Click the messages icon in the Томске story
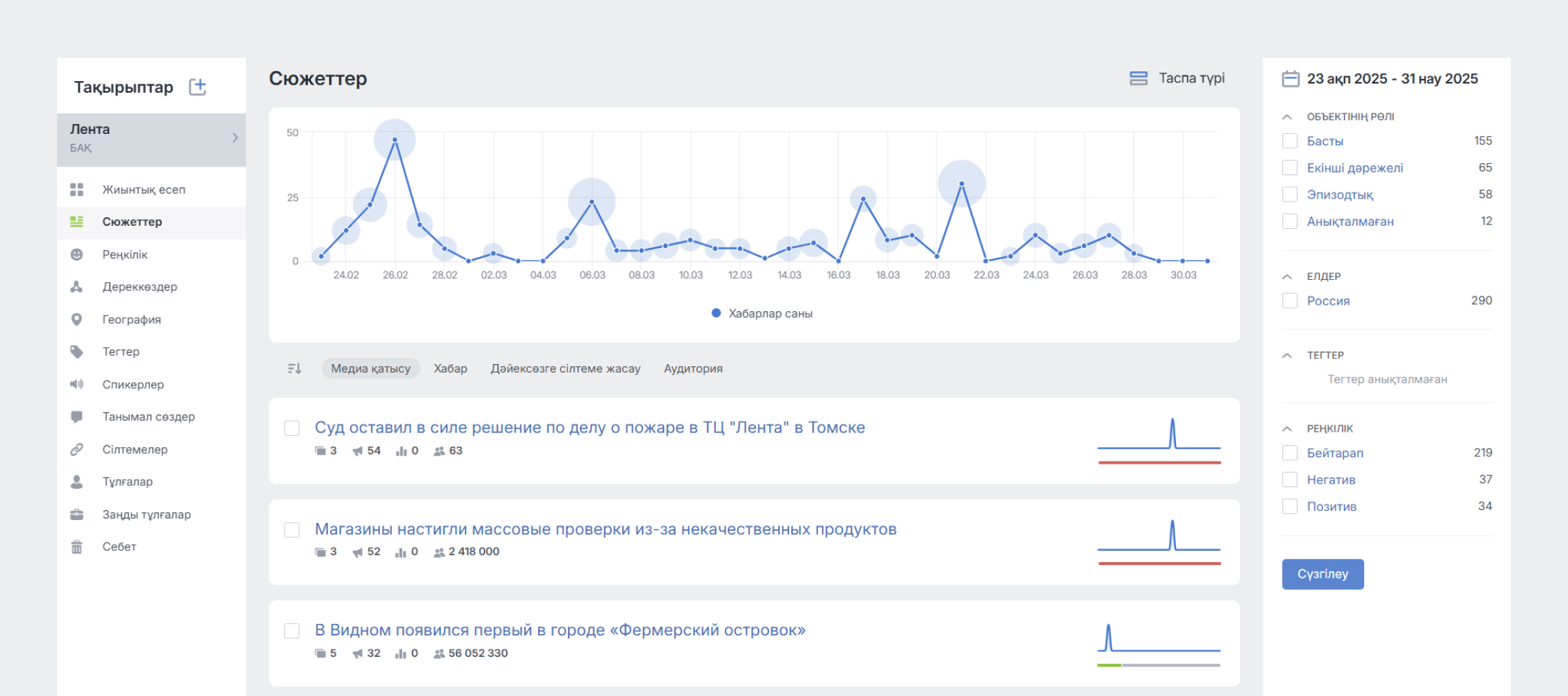Screen dimensions: 1568x696 [320, 451]
